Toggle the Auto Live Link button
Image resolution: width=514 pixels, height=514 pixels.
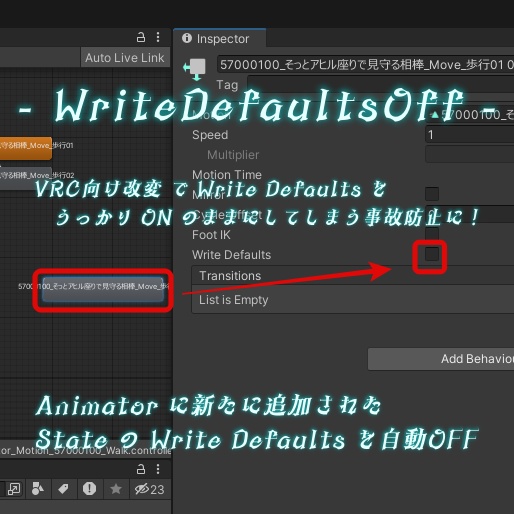pyautogui.click(x=125, y=58)
